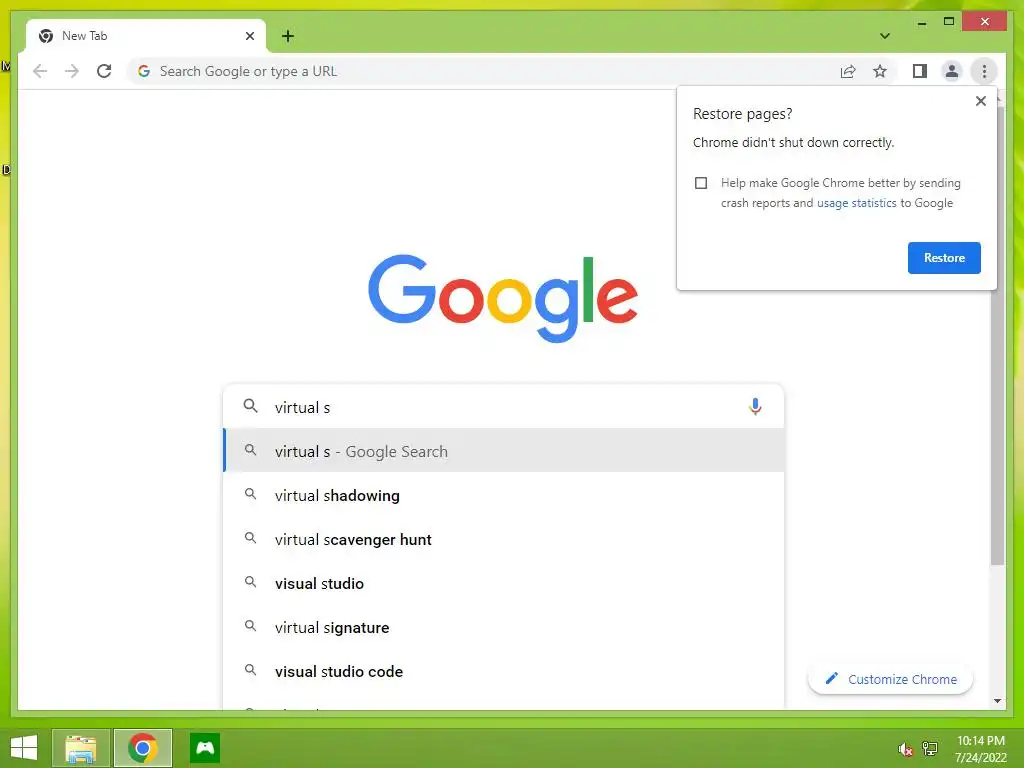Open the Chrome three-dot menu

[x=984, y=71]
